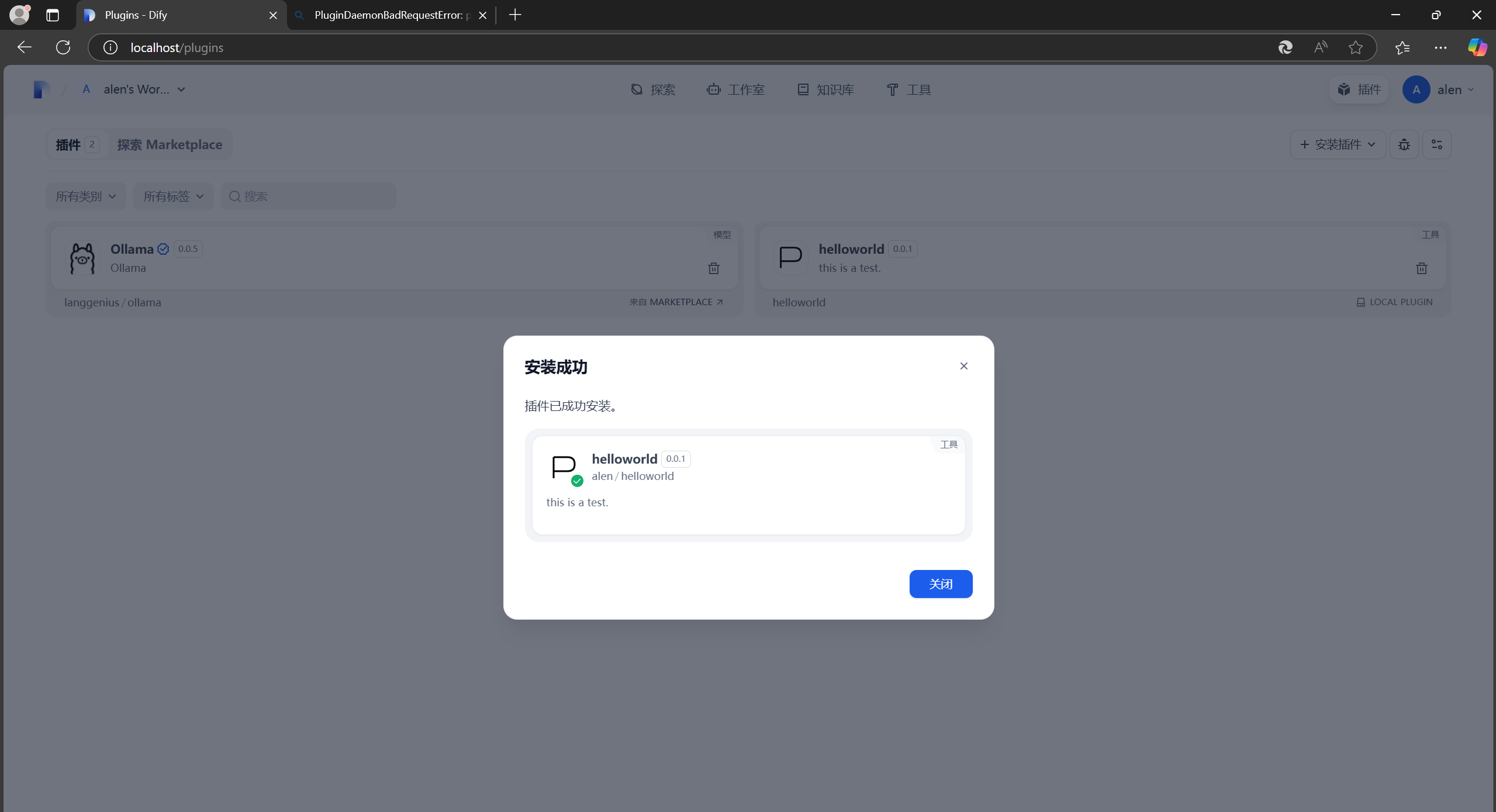Click the 关闭 button in dialog
Screen dimensions: 1496x812
click(x=940, y=583)
